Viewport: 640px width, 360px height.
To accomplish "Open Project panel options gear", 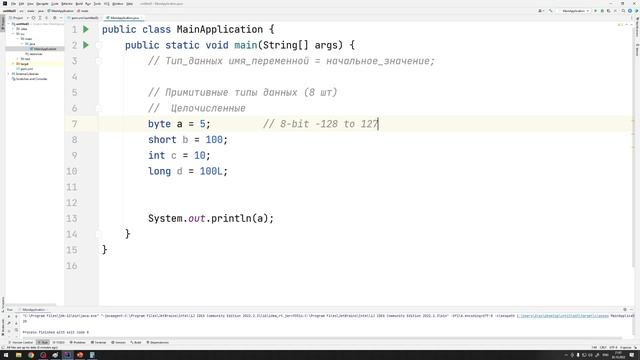I will (x=55, y=18).
